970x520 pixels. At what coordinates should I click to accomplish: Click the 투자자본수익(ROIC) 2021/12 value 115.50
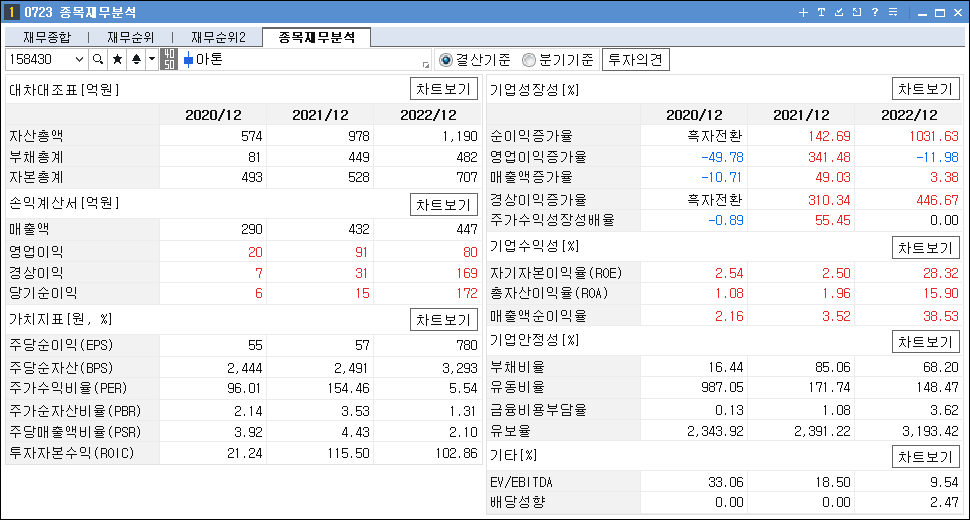pos(348,453)
